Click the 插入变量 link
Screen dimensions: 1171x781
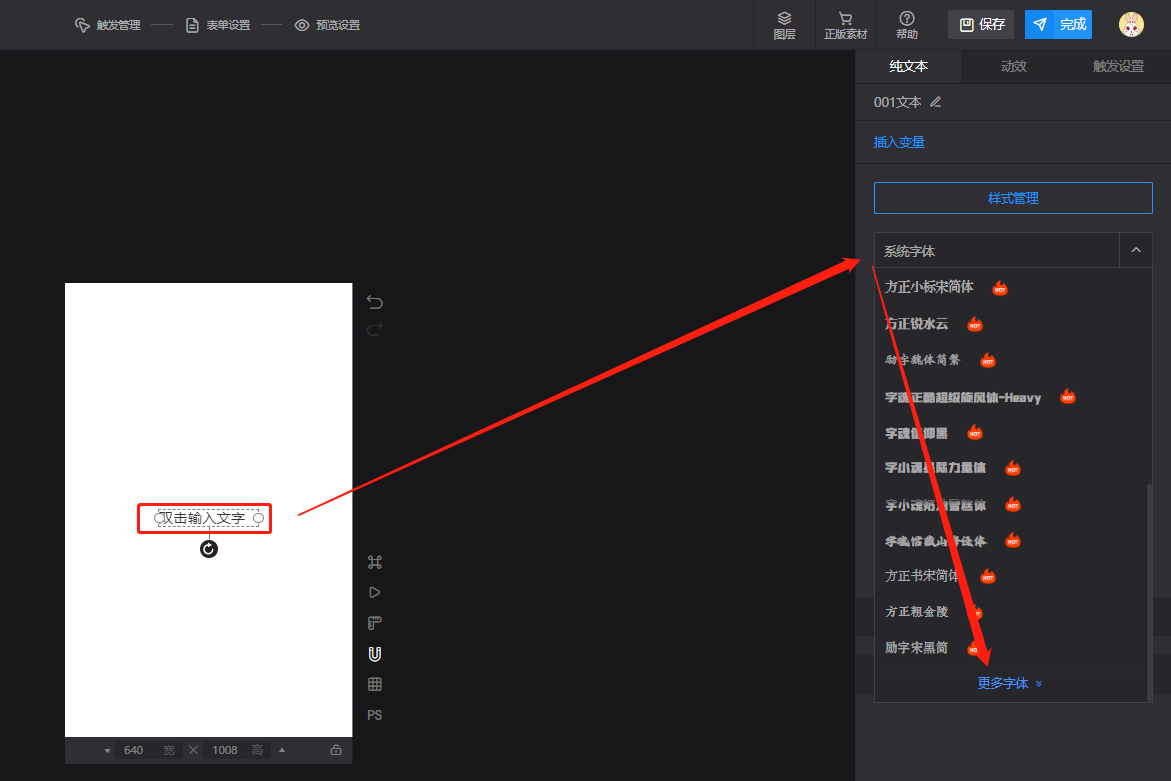click(899, 142)
